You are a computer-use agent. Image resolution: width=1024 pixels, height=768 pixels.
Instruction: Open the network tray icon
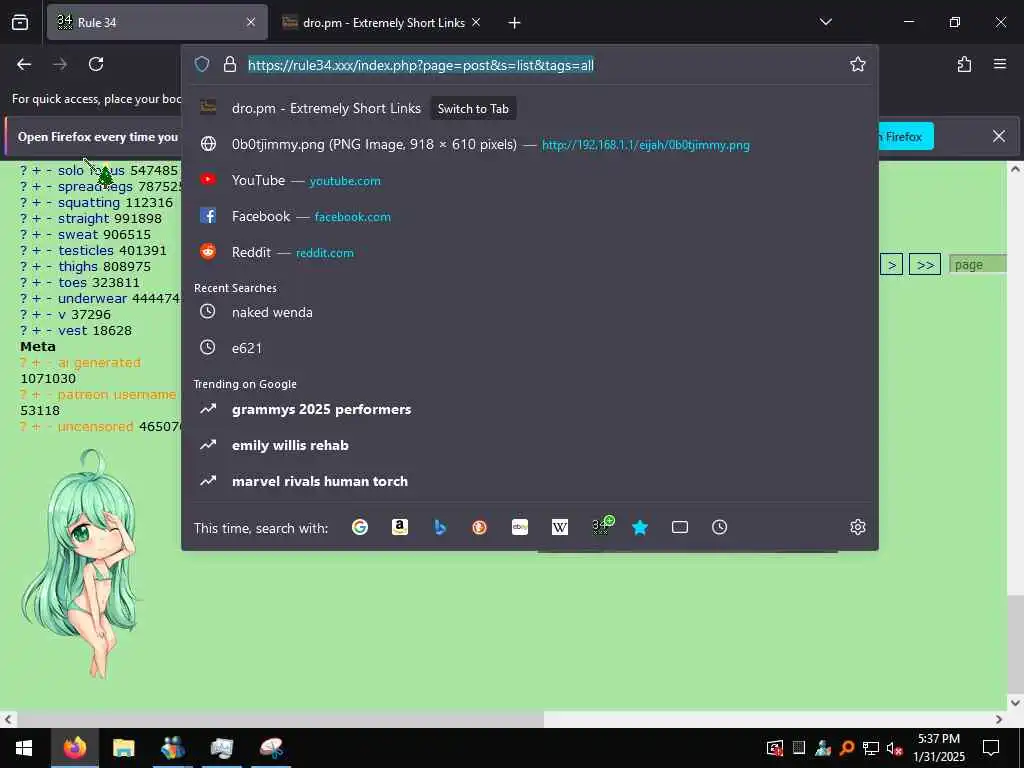point(871,748)
